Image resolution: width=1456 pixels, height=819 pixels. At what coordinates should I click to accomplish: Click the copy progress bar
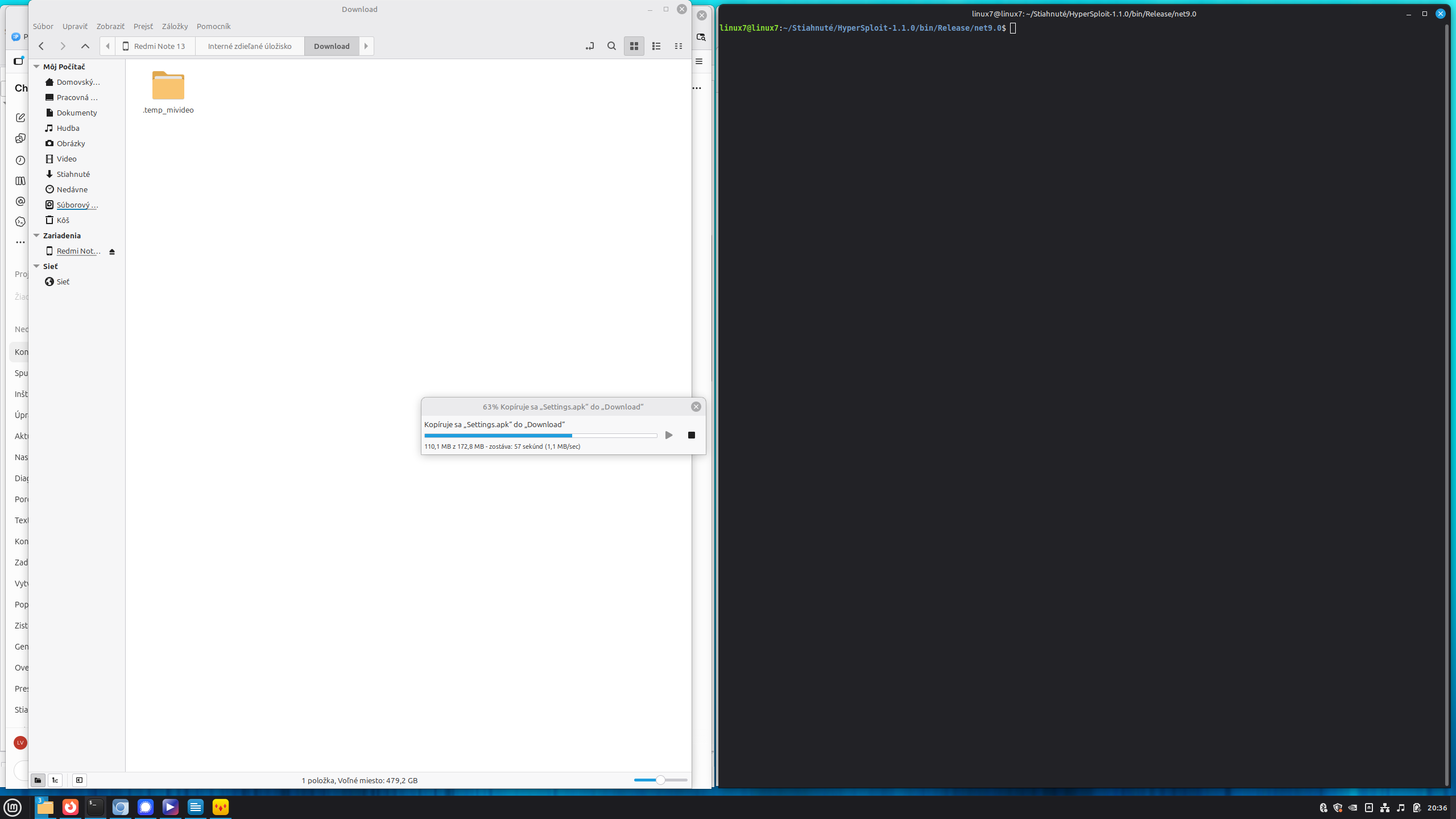pos(540,436)
